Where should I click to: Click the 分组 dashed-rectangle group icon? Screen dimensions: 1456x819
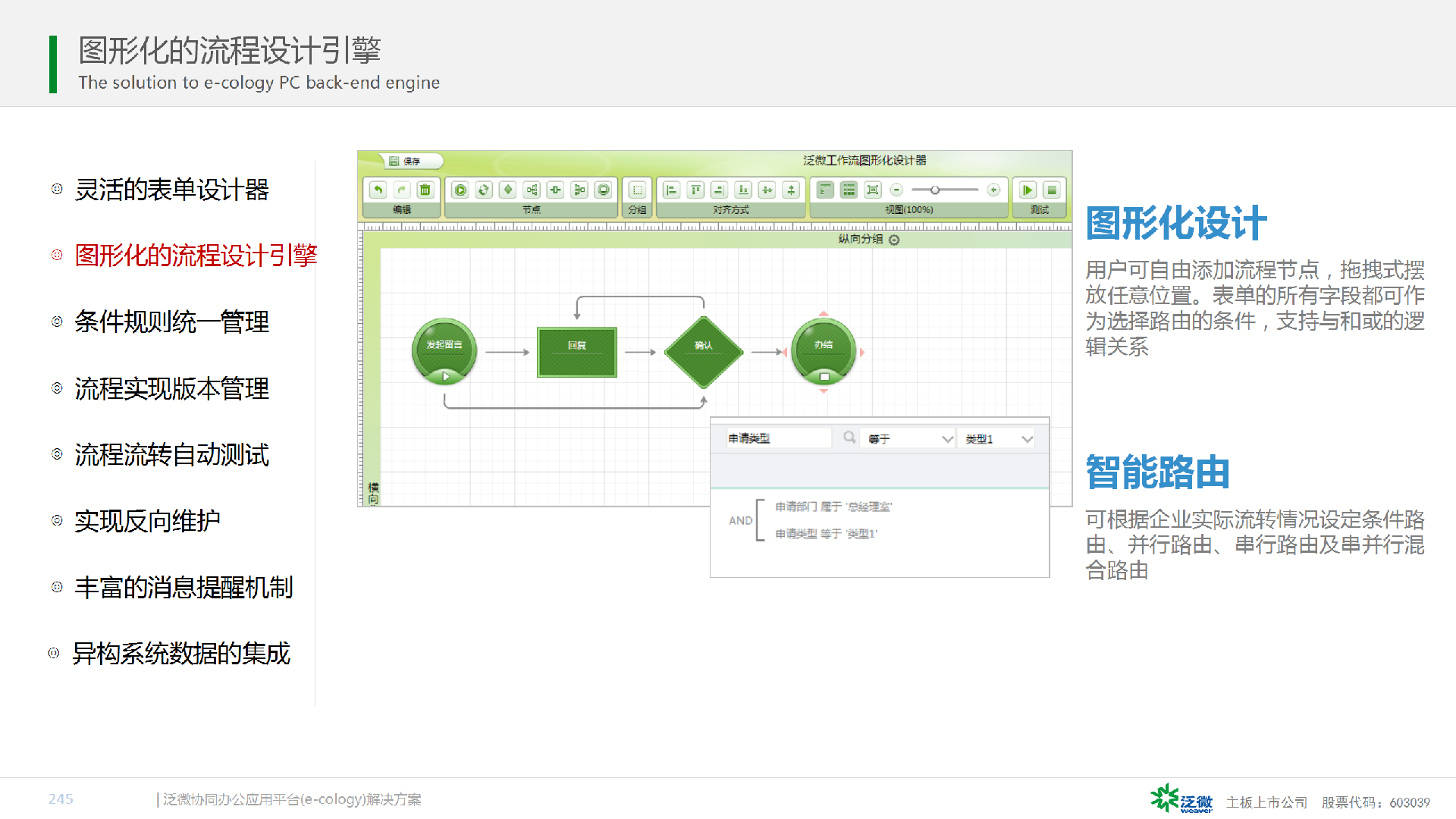638,190
